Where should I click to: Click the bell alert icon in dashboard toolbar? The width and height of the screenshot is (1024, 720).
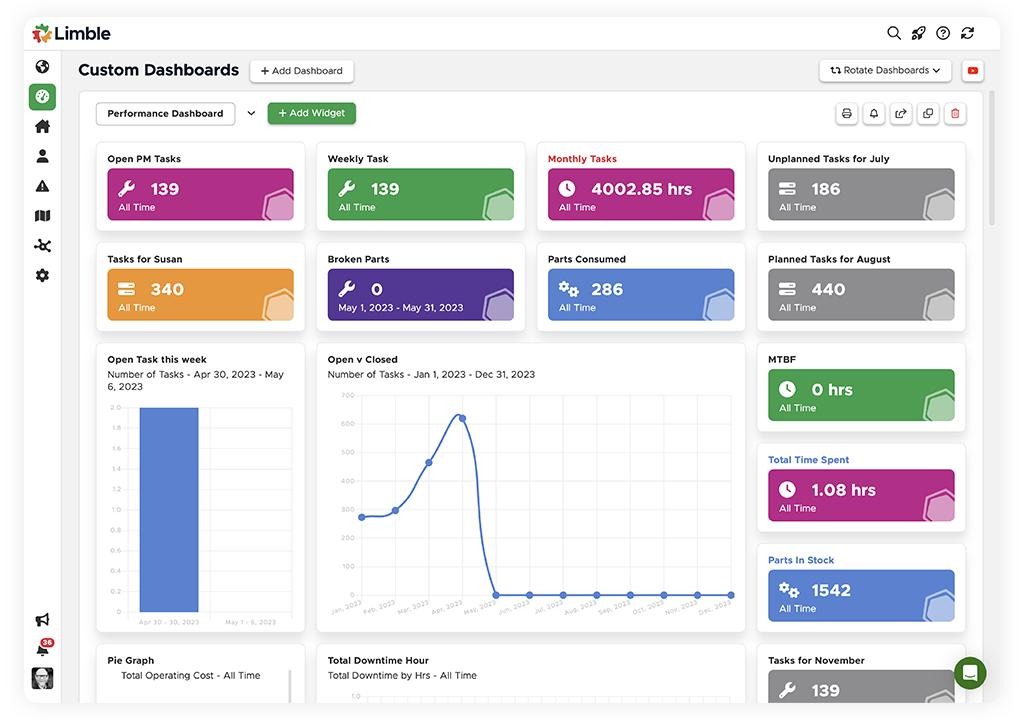[x=874, y=114]
